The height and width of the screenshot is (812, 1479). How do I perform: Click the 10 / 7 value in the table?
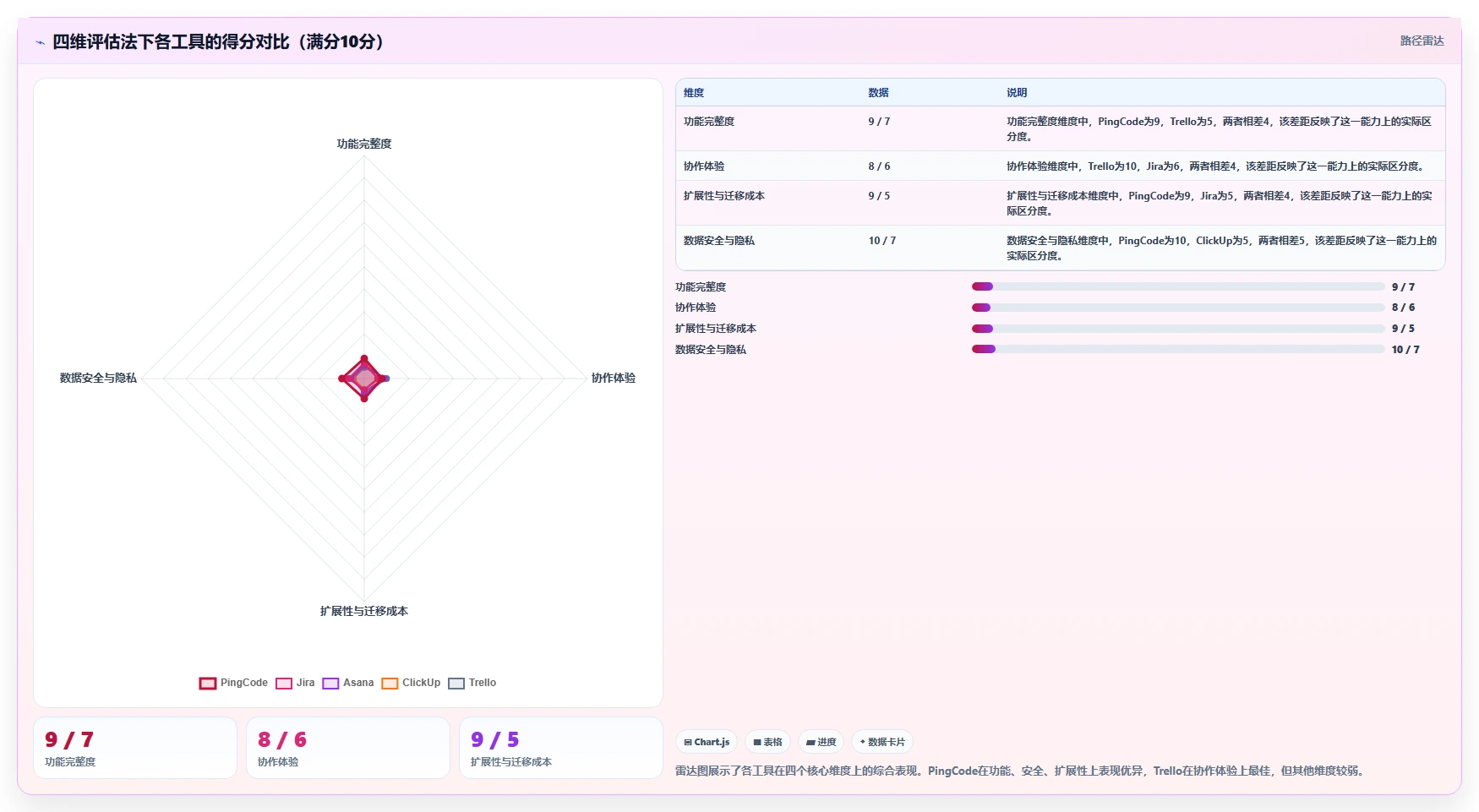882,241
